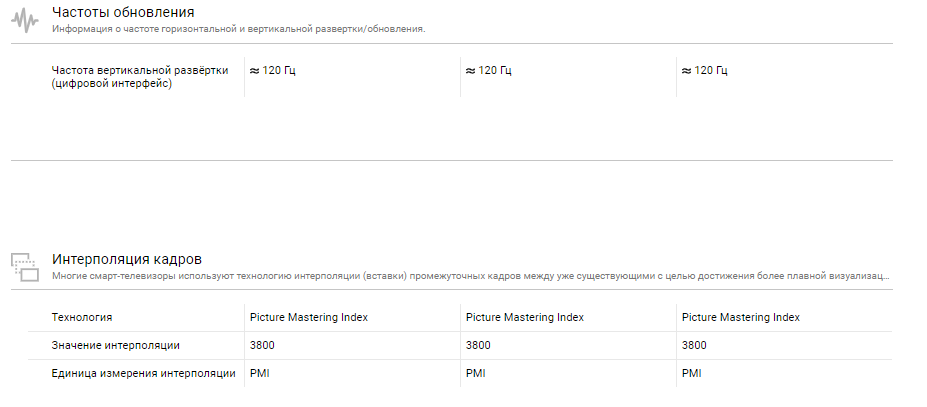Select the last column's "≈ 120 Гц" value

coord(704,70)
